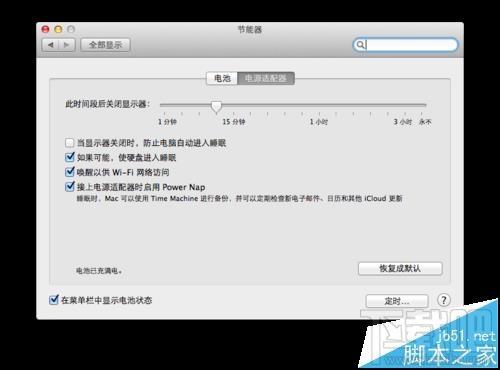Open help with the question mark button

click(444, 300)
